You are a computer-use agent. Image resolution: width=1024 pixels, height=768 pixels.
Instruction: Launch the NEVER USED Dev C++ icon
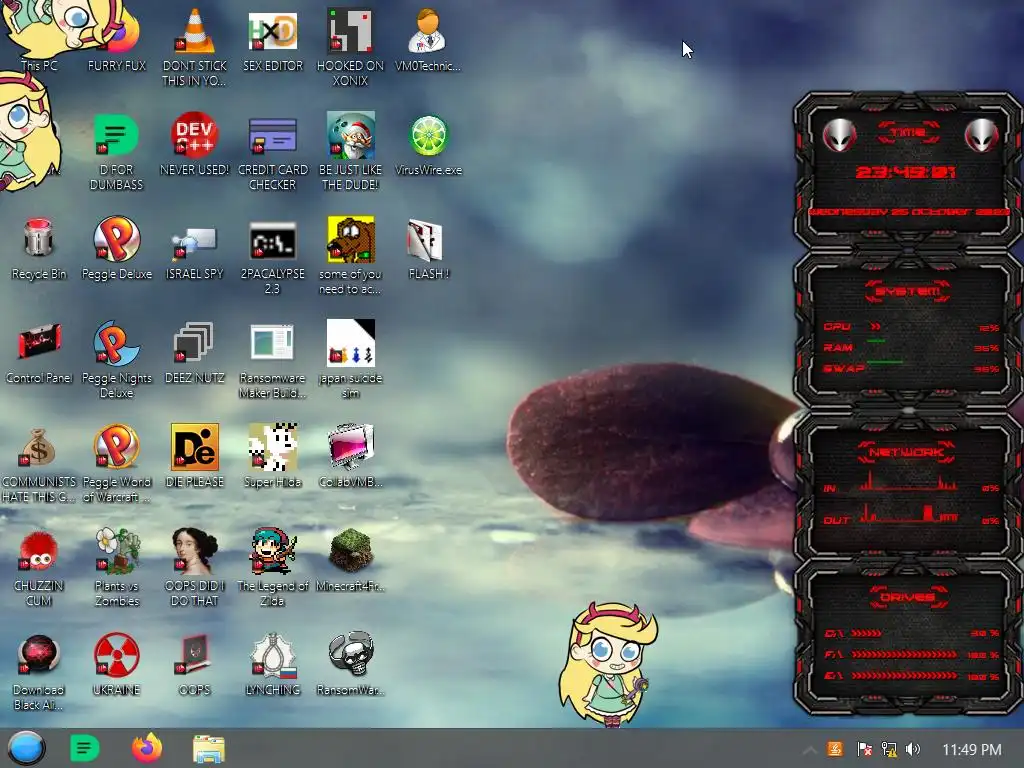[195, 135]
